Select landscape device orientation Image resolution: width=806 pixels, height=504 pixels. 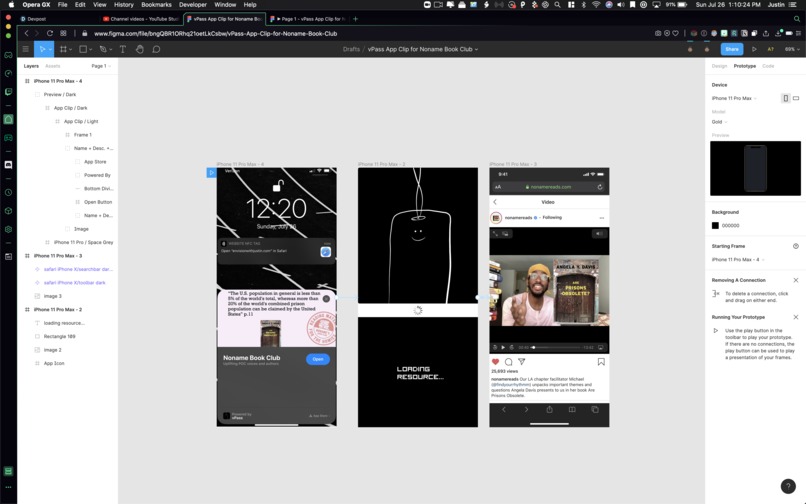point(796,98)
